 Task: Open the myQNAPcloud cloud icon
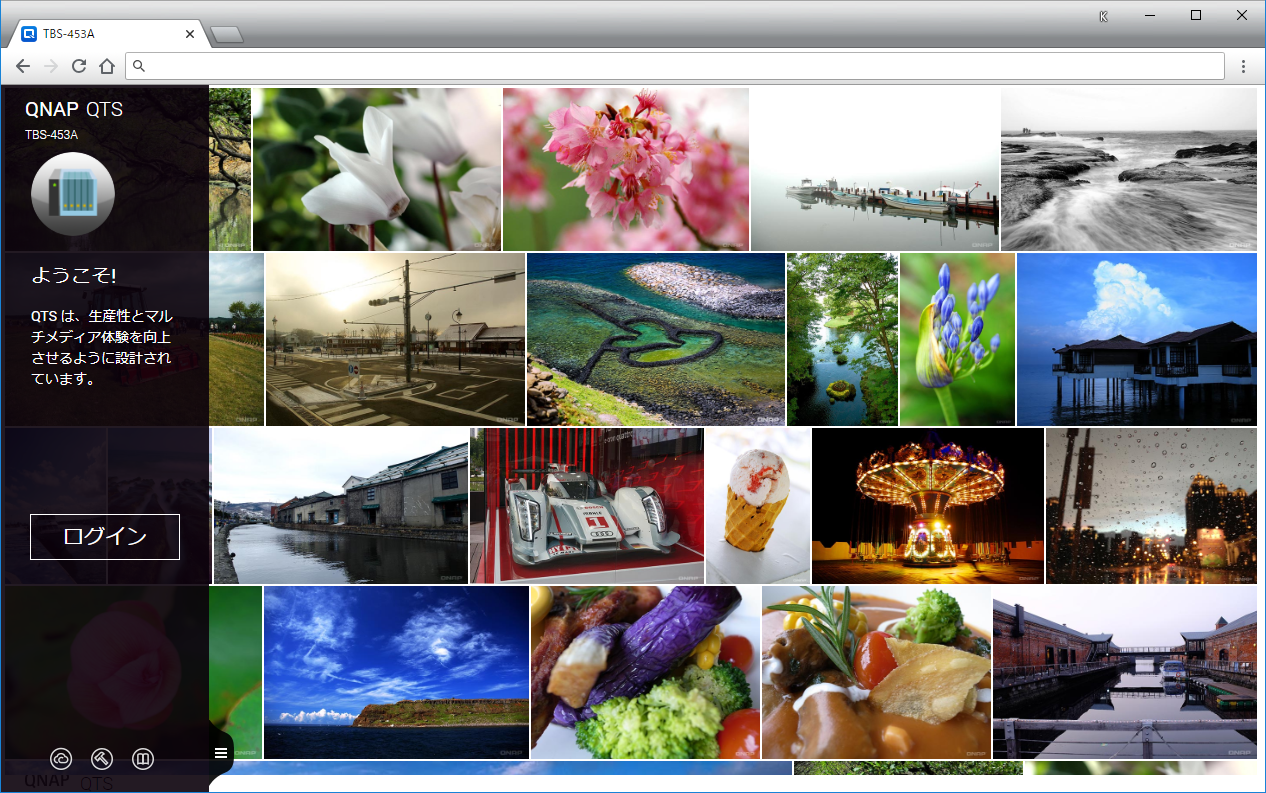pos(61,759)
